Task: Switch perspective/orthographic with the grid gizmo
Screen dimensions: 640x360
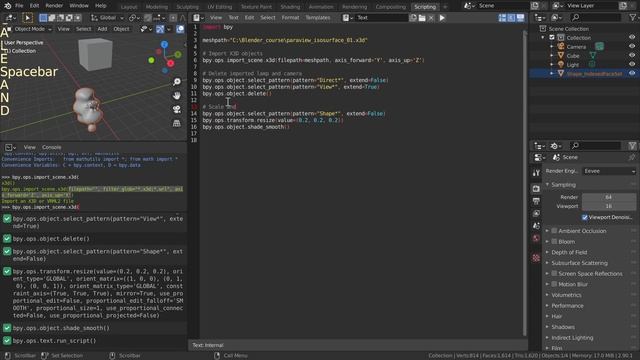Action: (177, 123)
